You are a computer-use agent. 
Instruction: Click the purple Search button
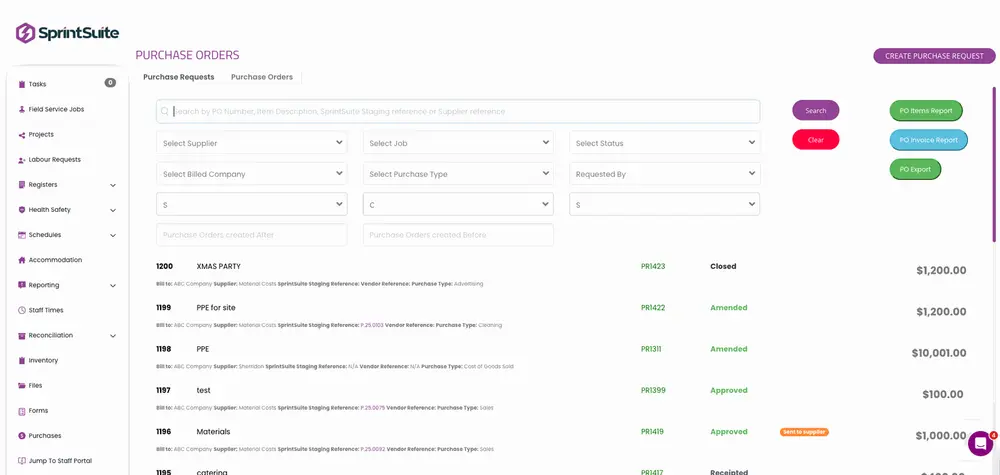(816, 110)
